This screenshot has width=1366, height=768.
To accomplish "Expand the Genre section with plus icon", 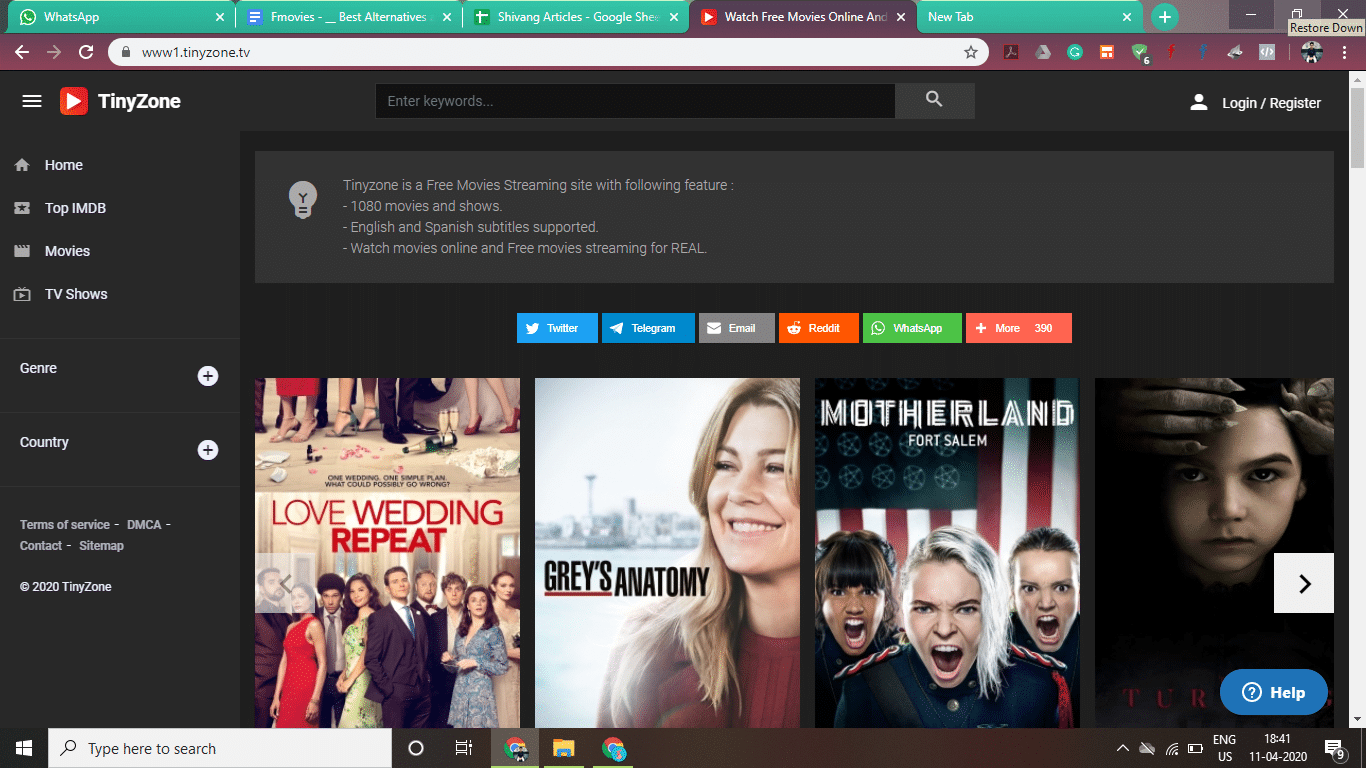I will click(208, 376).
